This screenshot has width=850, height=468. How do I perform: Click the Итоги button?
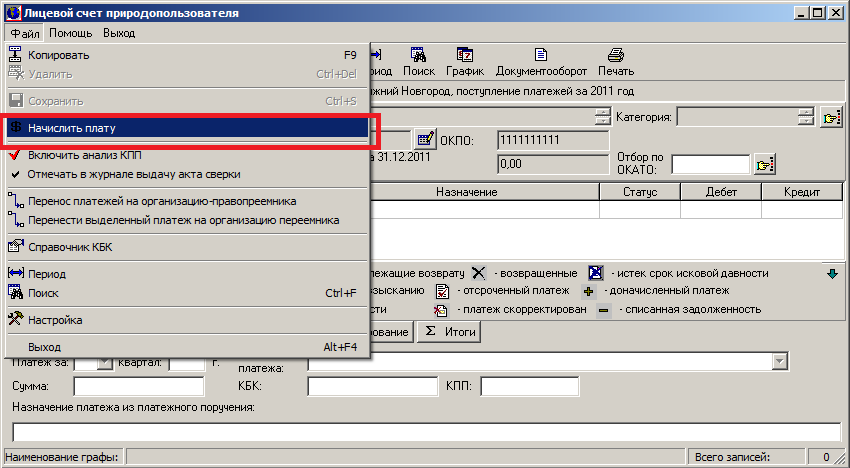tap(450, 331)
